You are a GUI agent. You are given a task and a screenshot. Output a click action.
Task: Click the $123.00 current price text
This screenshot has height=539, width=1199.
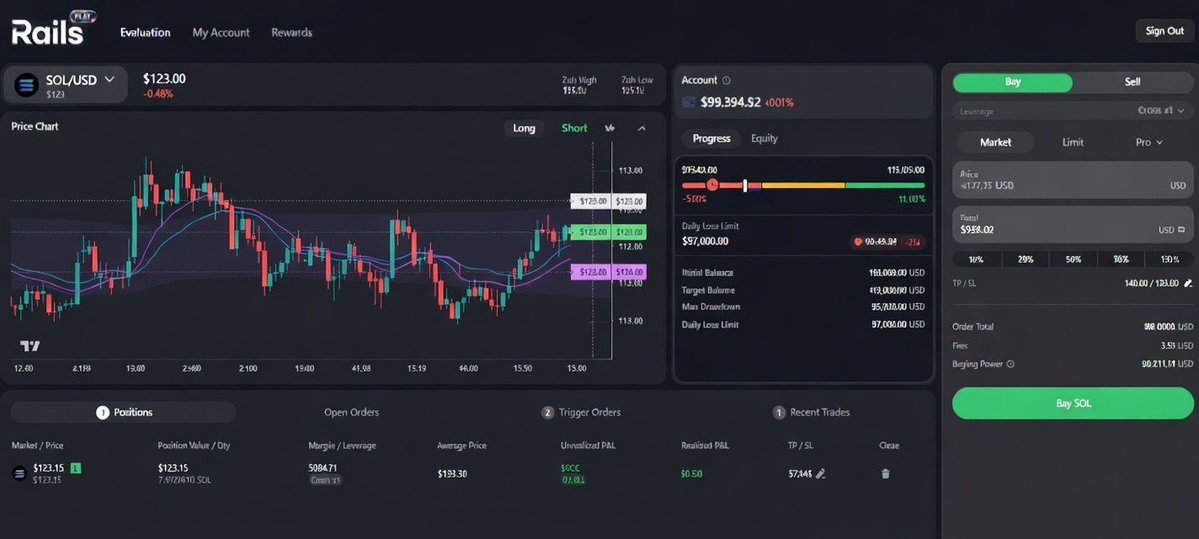pos(164,79)
